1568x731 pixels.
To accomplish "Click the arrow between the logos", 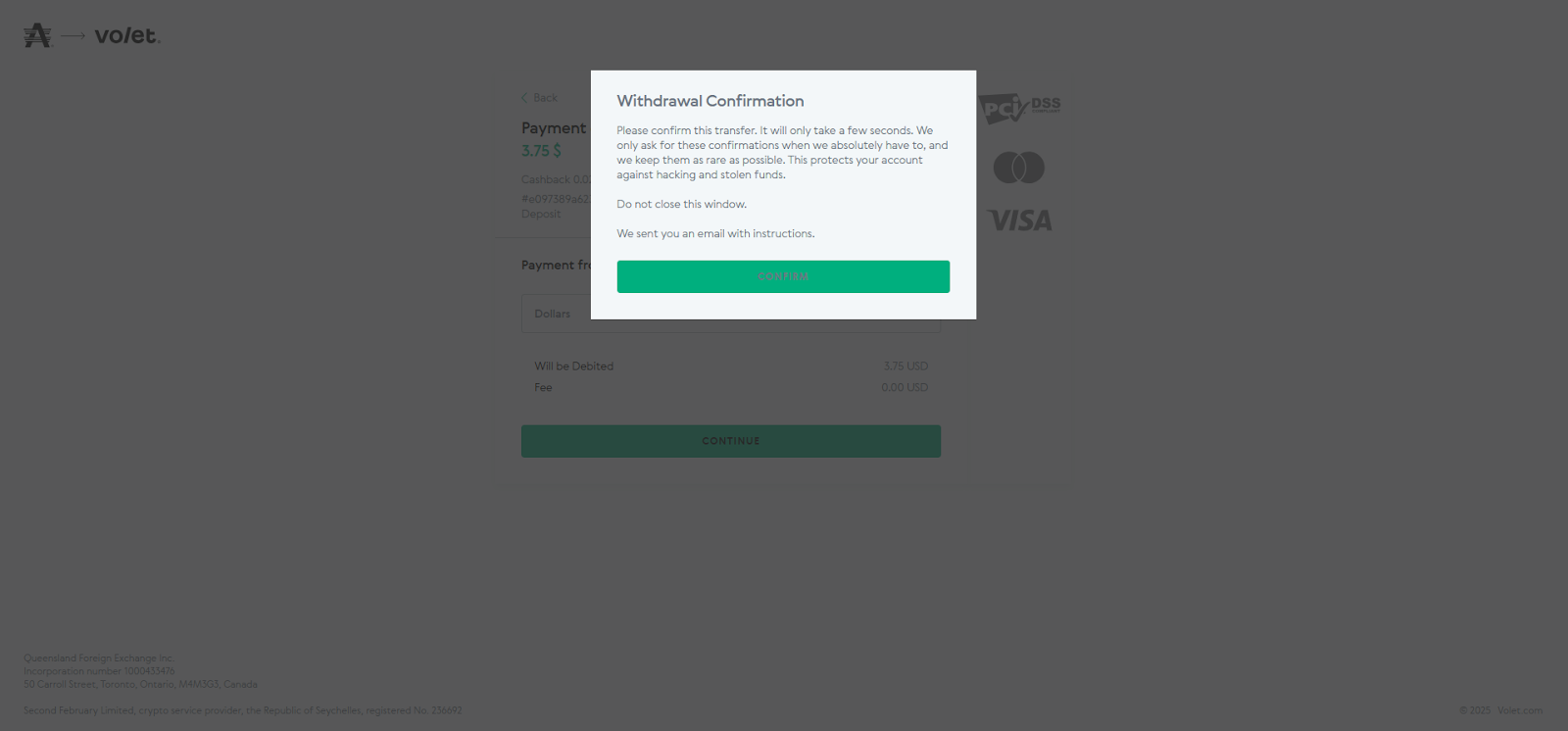I will pos(73,36).
